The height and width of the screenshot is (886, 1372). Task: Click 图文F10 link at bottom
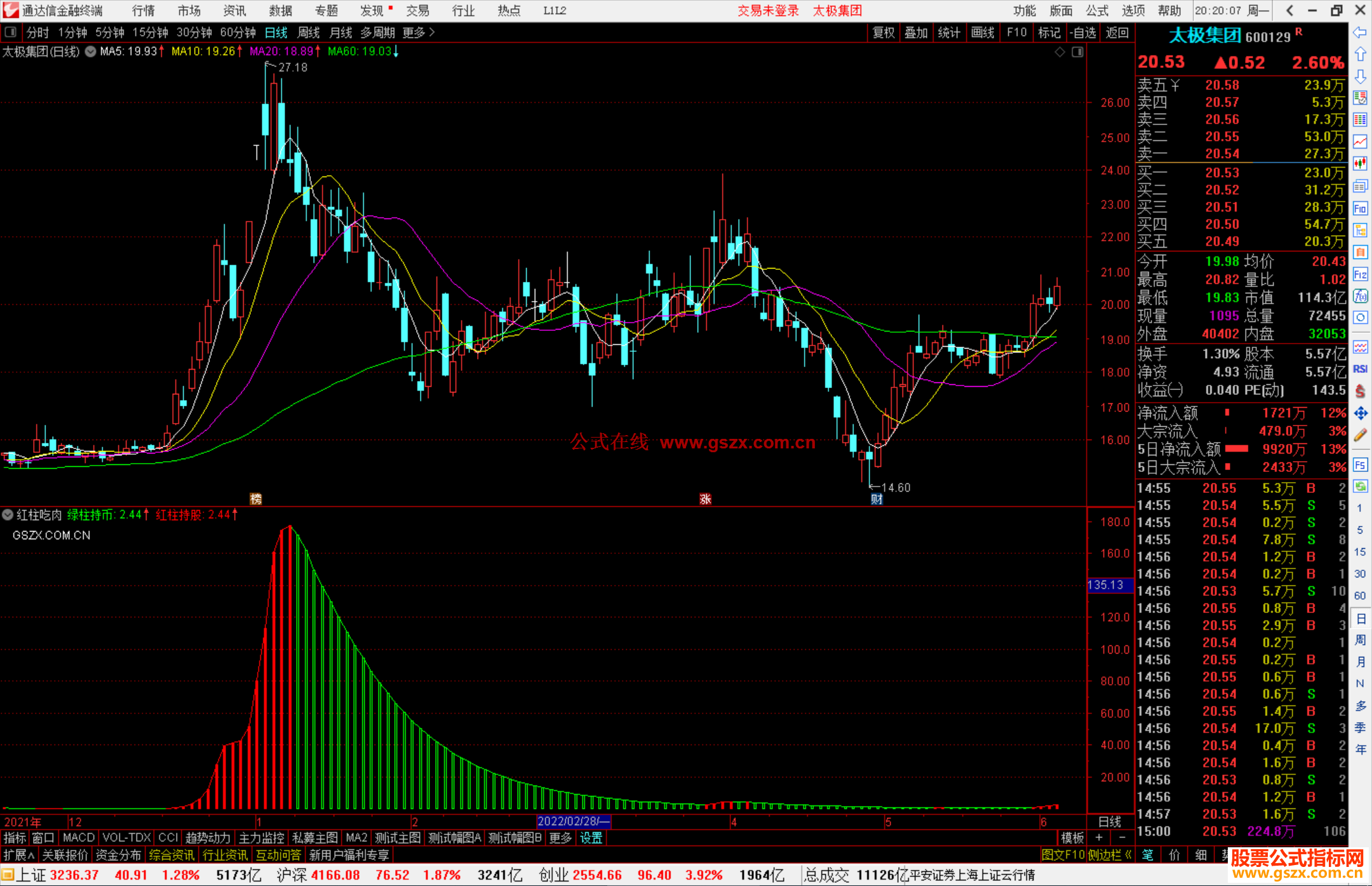pyautogui.click(x=1063, y=855)
